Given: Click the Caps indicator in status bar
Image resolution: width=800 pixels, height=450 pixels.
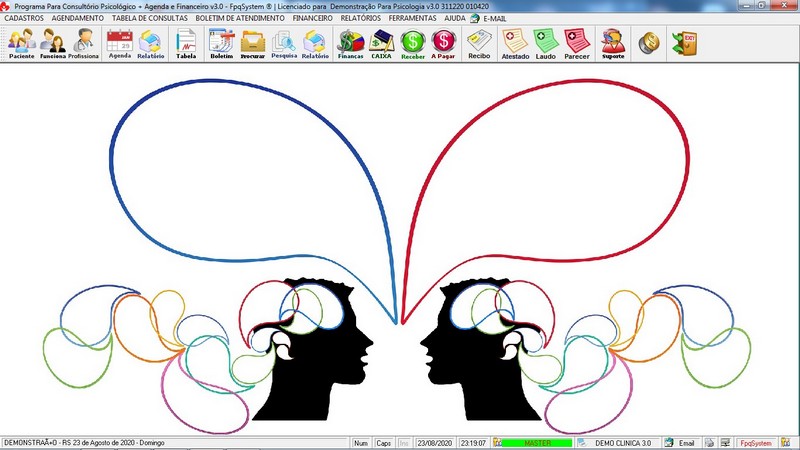Looking at the screenshot, I should pos(384,443).
